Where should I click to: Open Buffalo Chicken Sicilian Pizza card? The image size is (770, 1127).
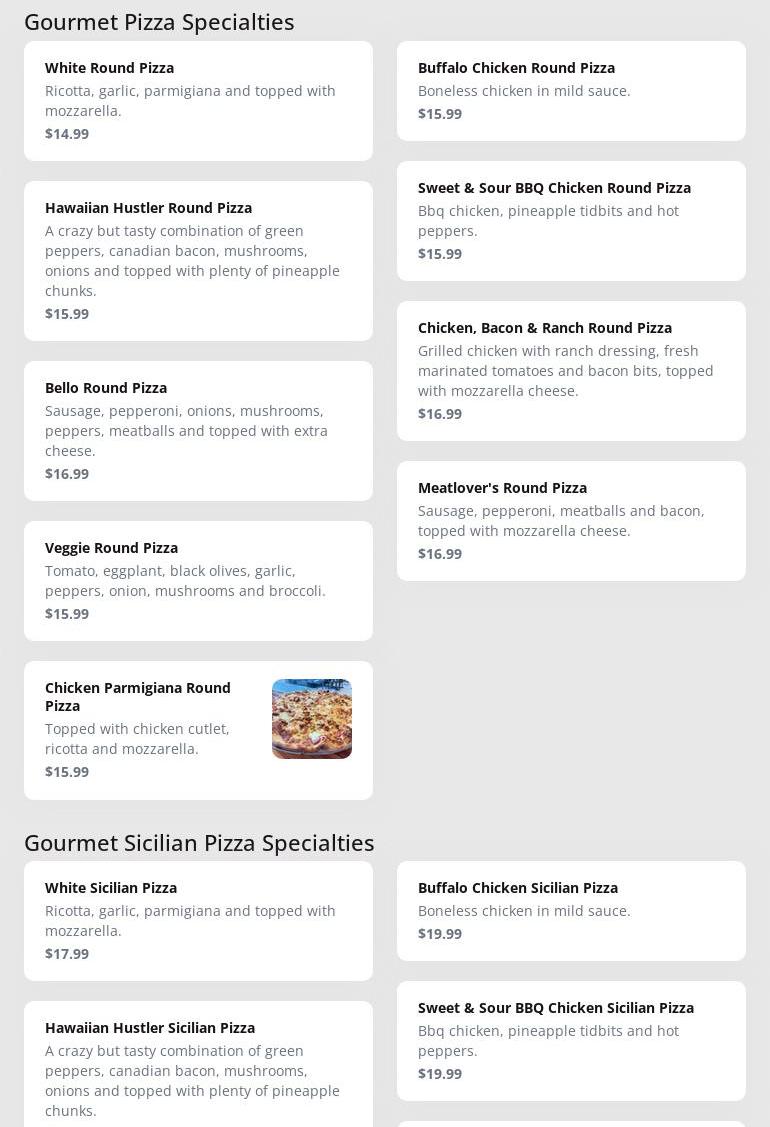[x=571, y=911]
